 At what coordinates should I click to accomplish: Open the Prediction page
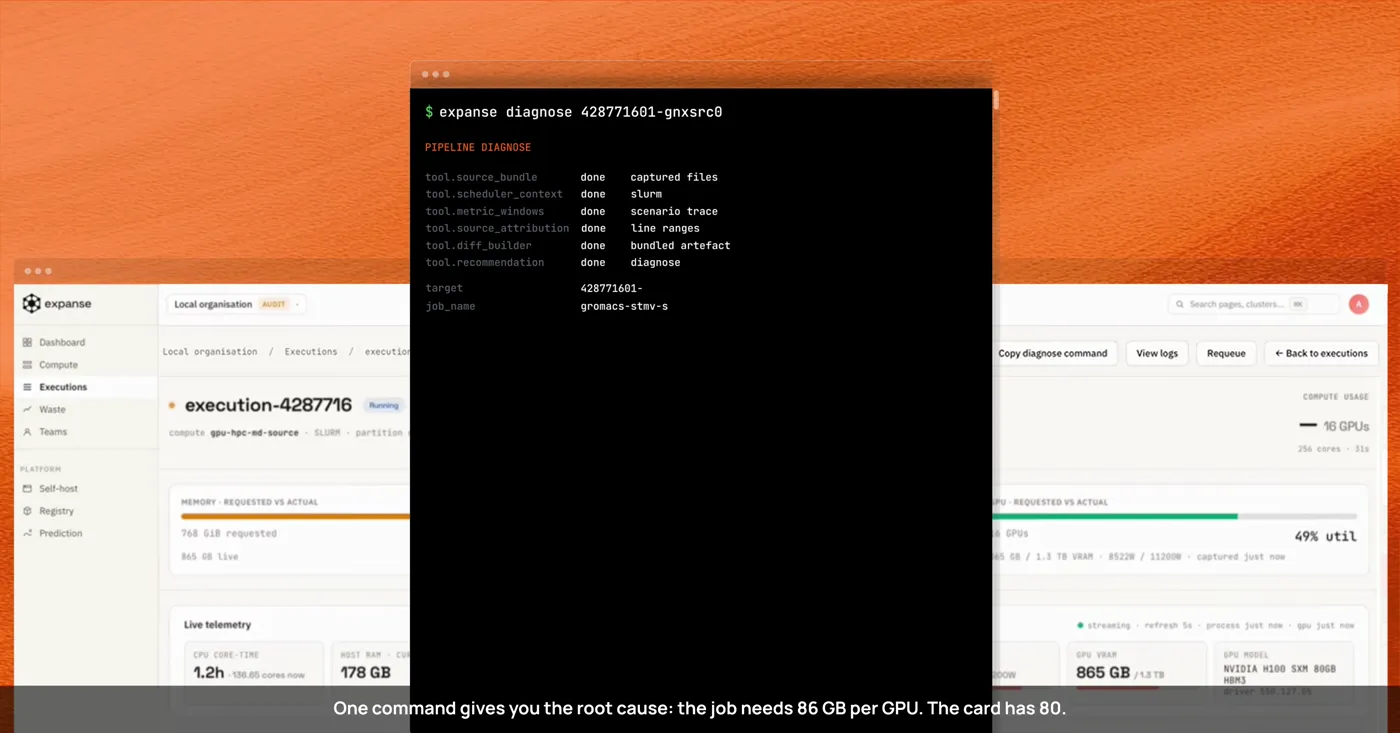coord(60,533)
